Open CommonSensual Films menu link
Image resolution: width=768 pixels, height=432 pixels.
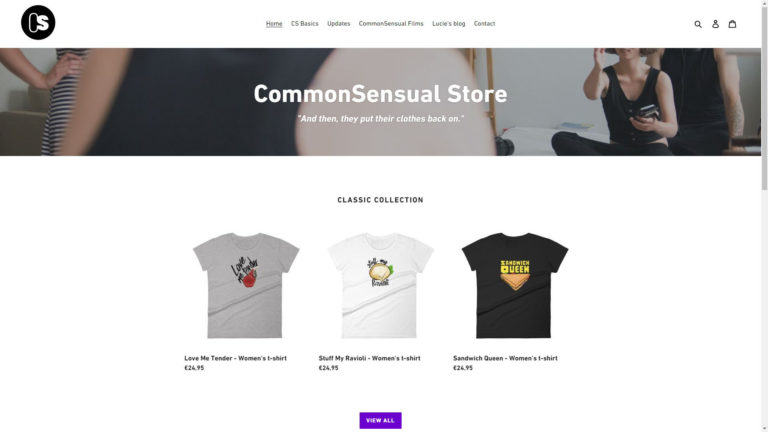tap(391, 24)
